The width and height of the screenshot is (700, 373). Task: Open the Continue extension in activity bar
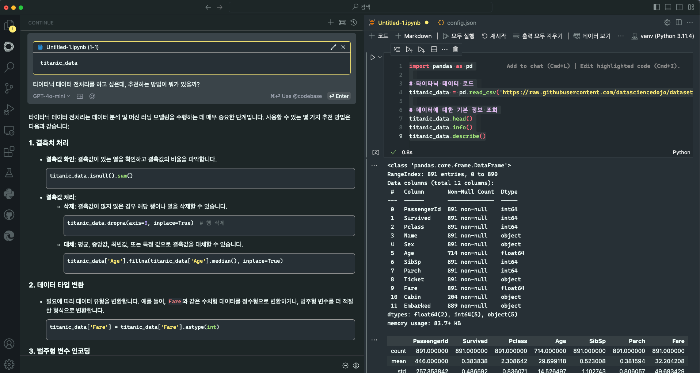[x=9, y=46]
